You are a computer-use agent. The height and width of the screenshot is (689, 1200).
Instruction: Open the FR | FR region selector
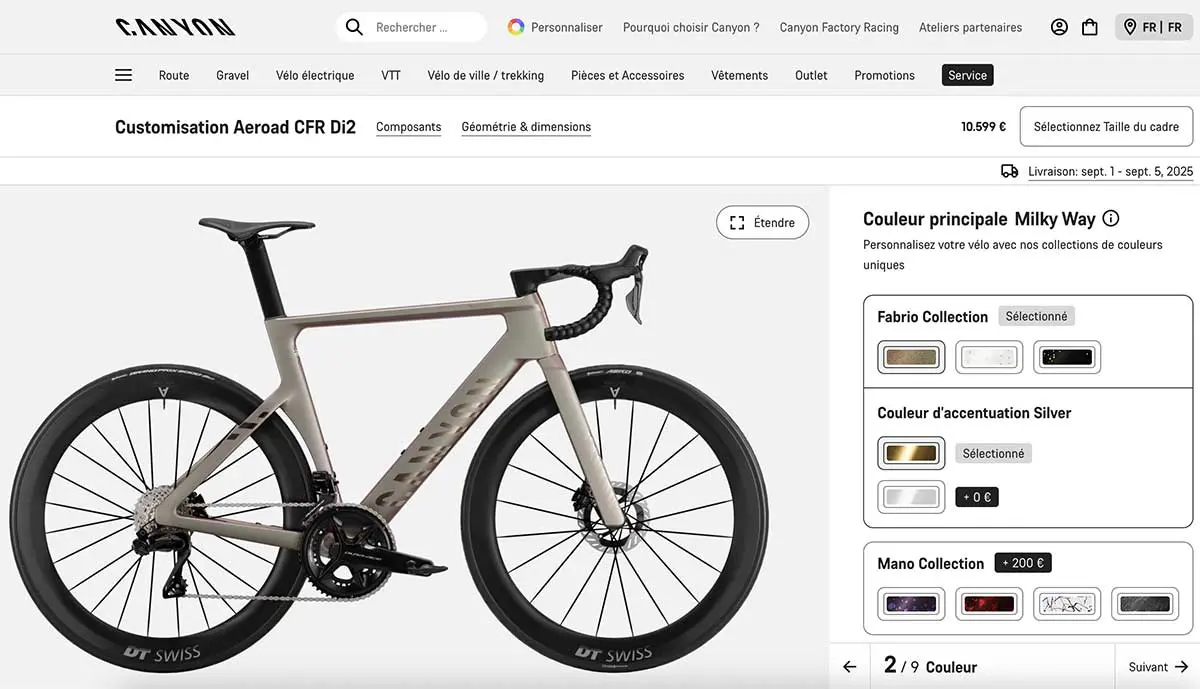(x=1155, y=27)
